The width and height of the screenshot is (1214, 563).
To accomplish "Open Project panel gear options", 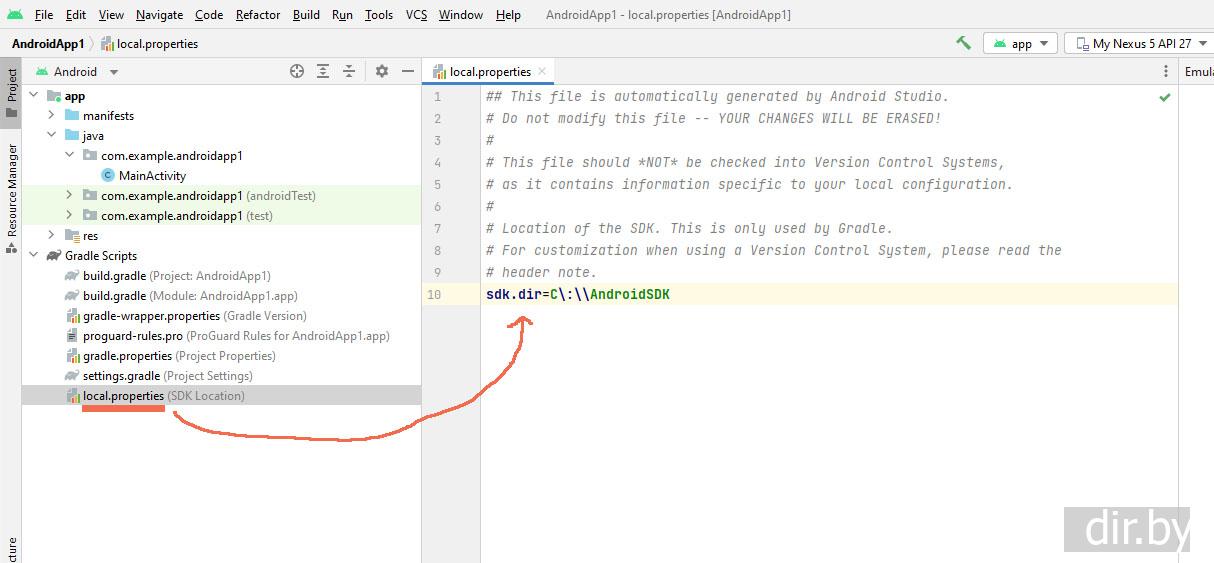I will click(x=381, y=71).
